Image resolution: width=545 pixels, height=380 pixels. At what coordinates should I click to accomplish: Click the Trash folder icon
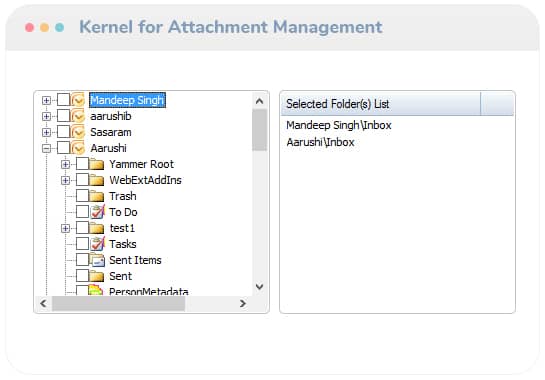pos(97,196)
